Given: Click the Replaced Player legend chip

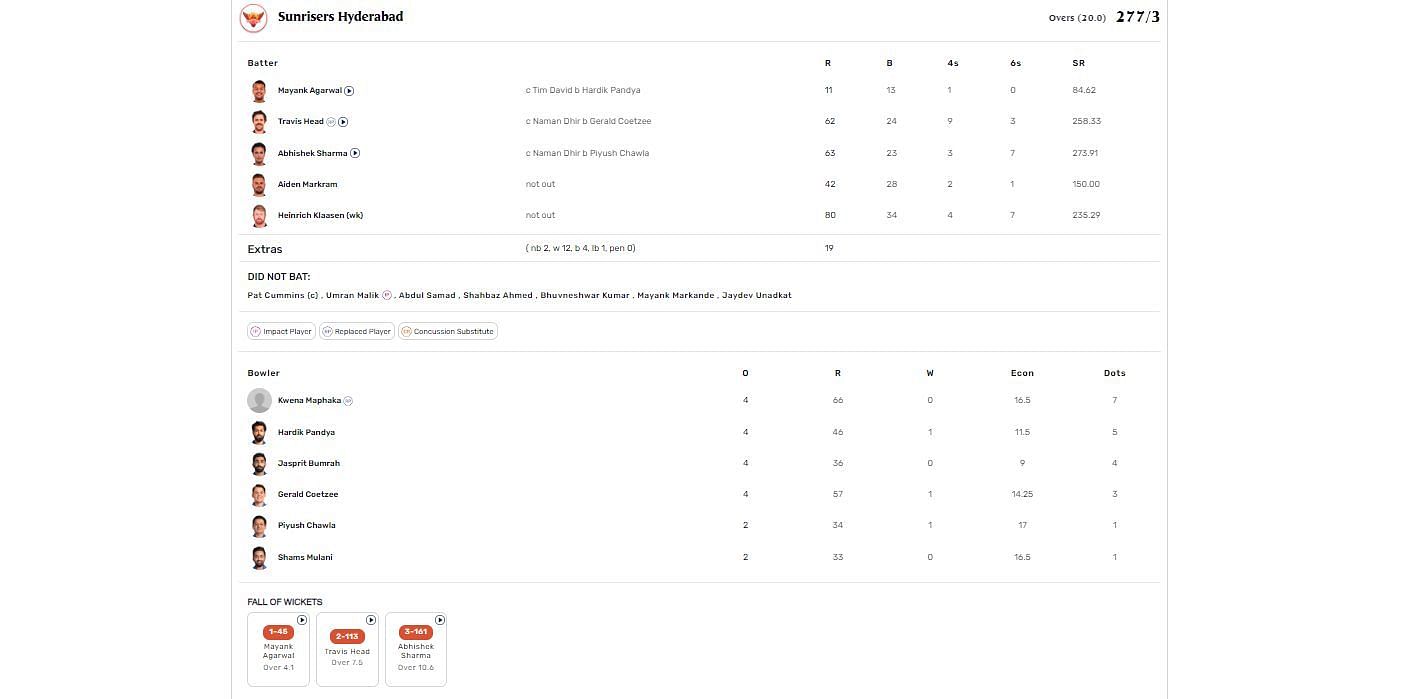Looking at the screenshot, I should click(357, 331).
